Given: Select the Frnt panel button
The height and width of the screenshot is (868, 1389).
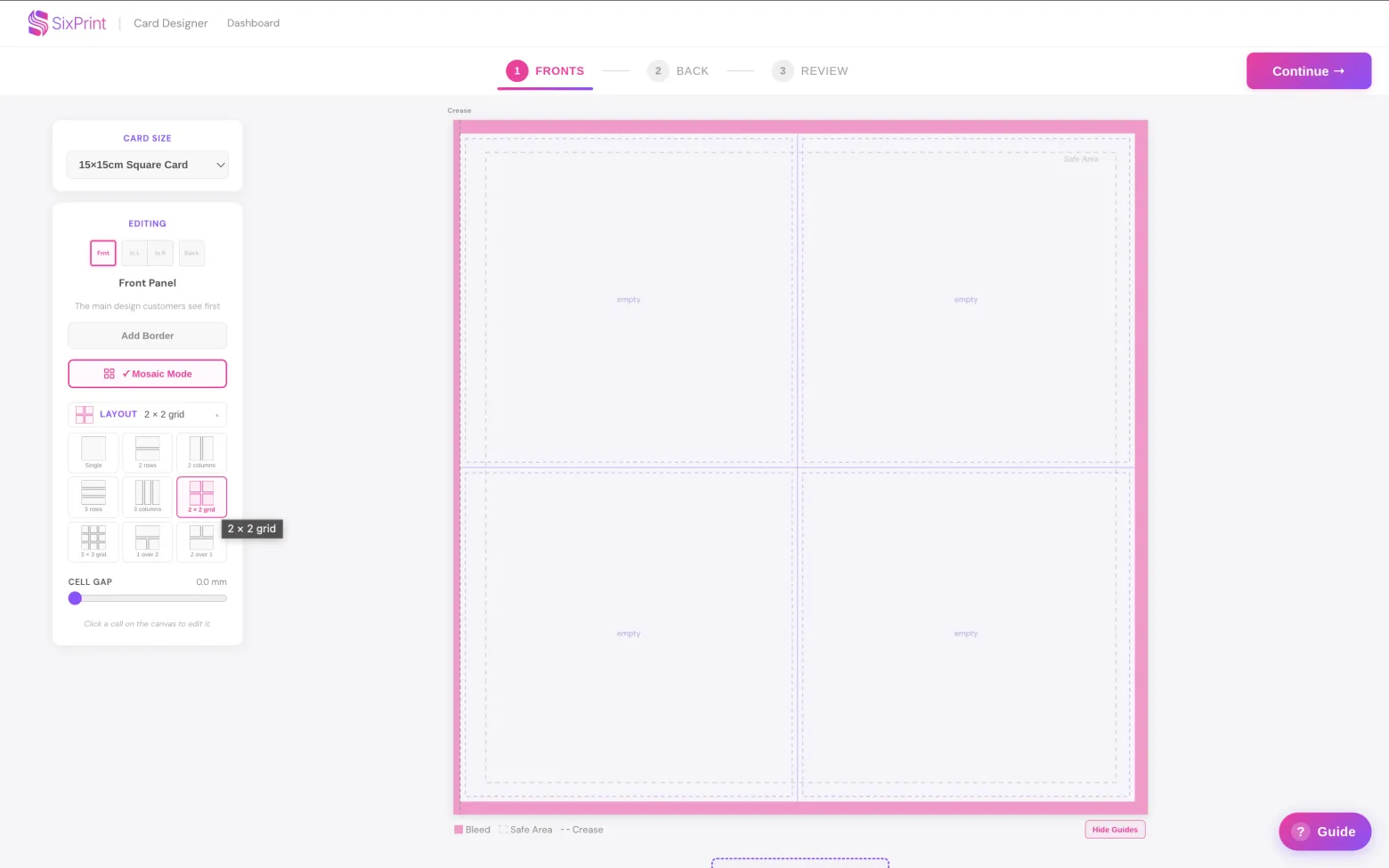Looking at the screenshot, I should pos(103,253).
